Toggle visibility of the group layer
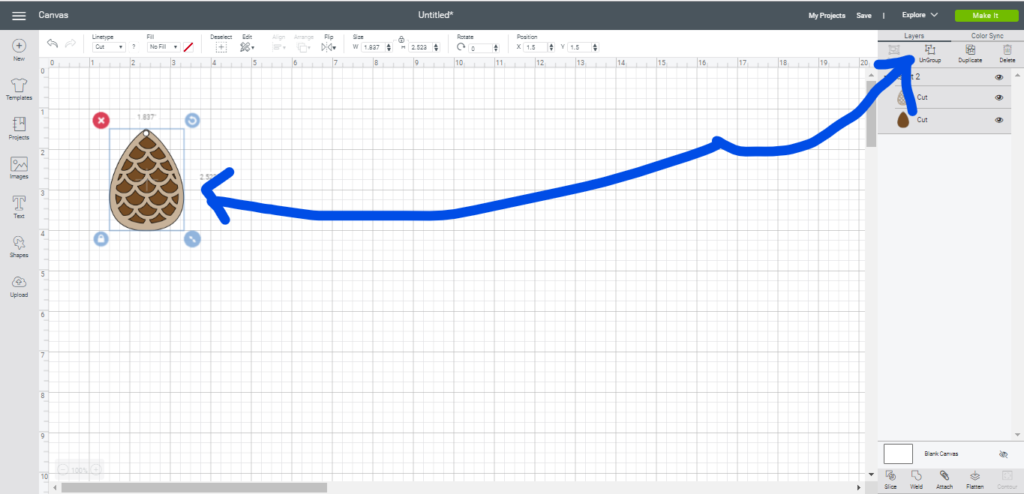 999,76
